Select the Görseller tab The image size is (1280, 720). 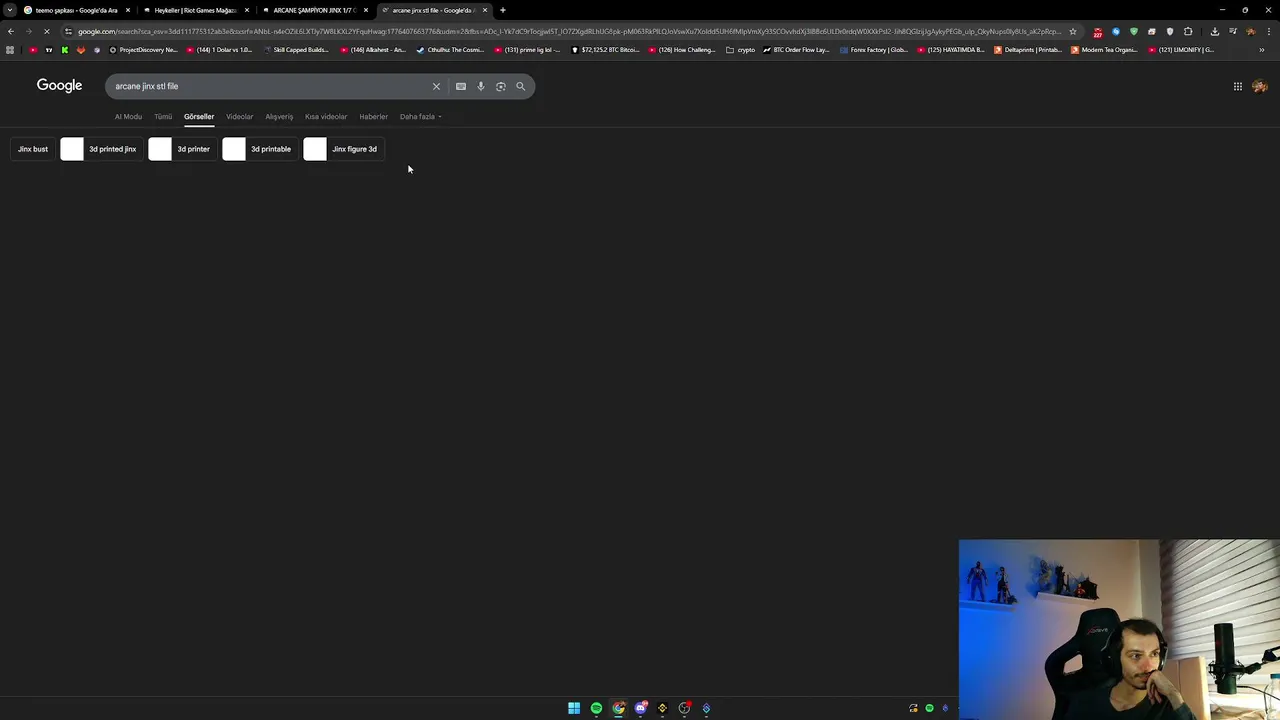click(199, 117)
